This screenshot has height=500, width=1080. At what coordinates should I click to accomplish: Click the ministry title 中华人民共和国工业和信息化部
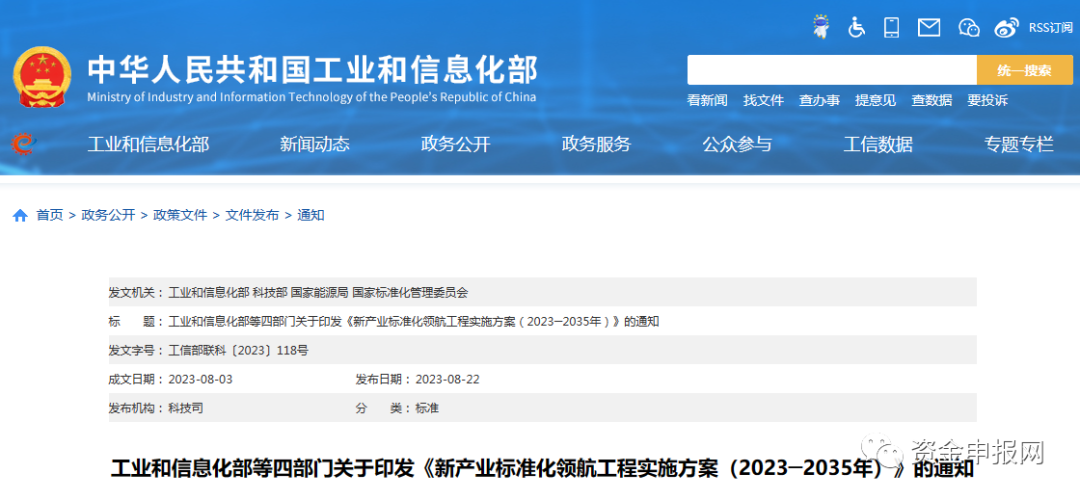(x=312, y=70)
